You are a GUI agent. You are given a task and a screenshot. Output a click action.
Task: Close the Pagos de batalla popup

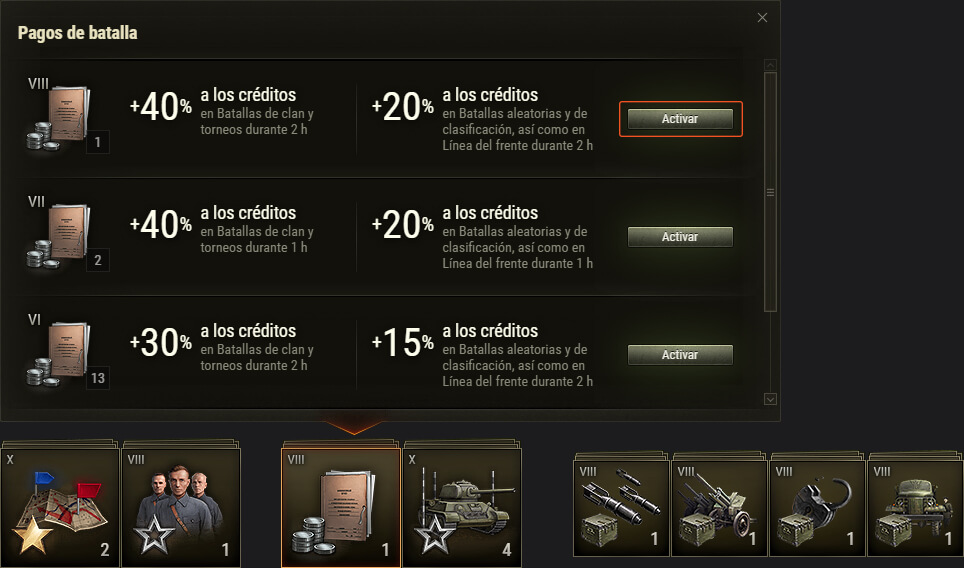tap(762, 18)
